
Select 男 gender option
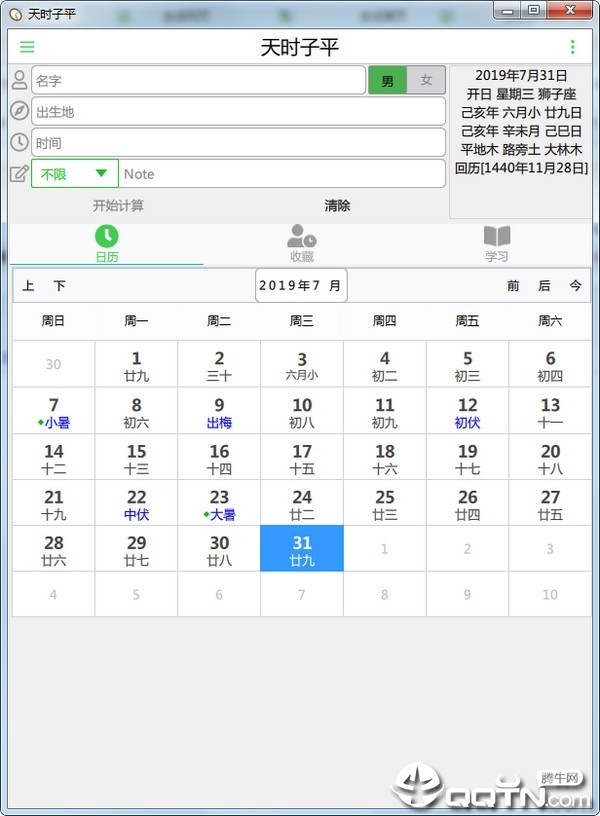387,80
